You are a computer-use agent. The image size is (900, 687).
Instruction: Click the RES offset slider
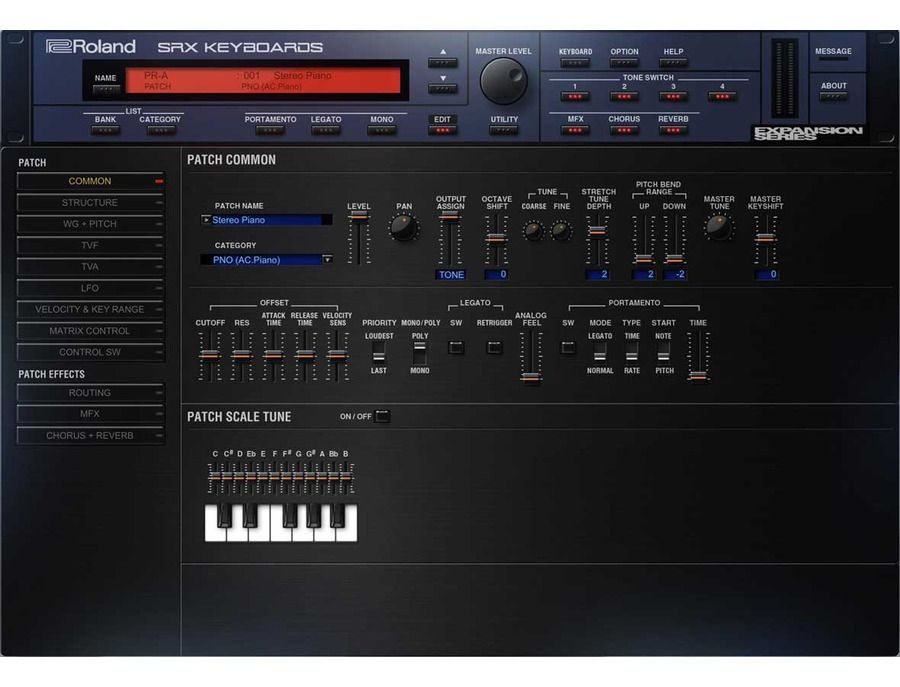(x=242, y=356)
